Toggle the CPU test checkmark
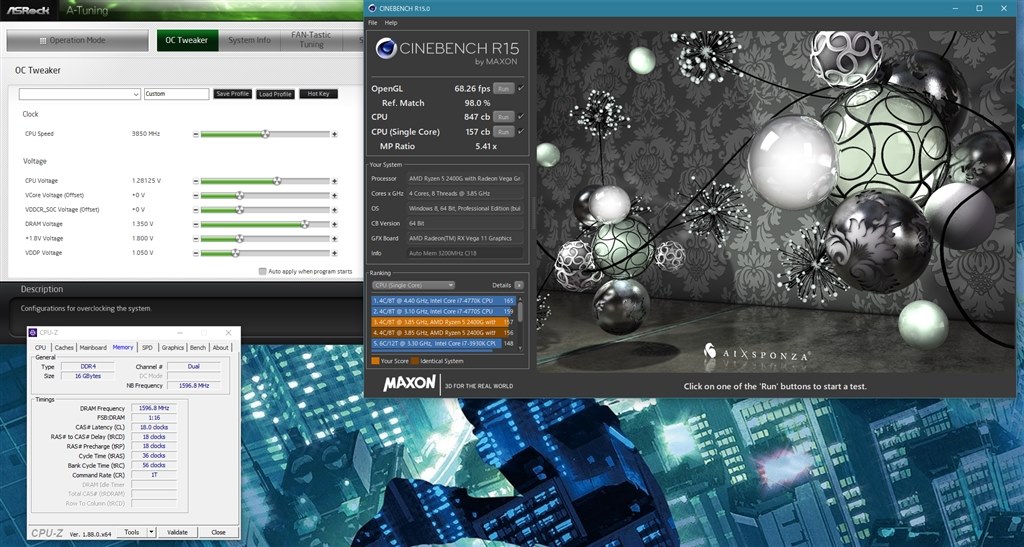 (520, 117)
